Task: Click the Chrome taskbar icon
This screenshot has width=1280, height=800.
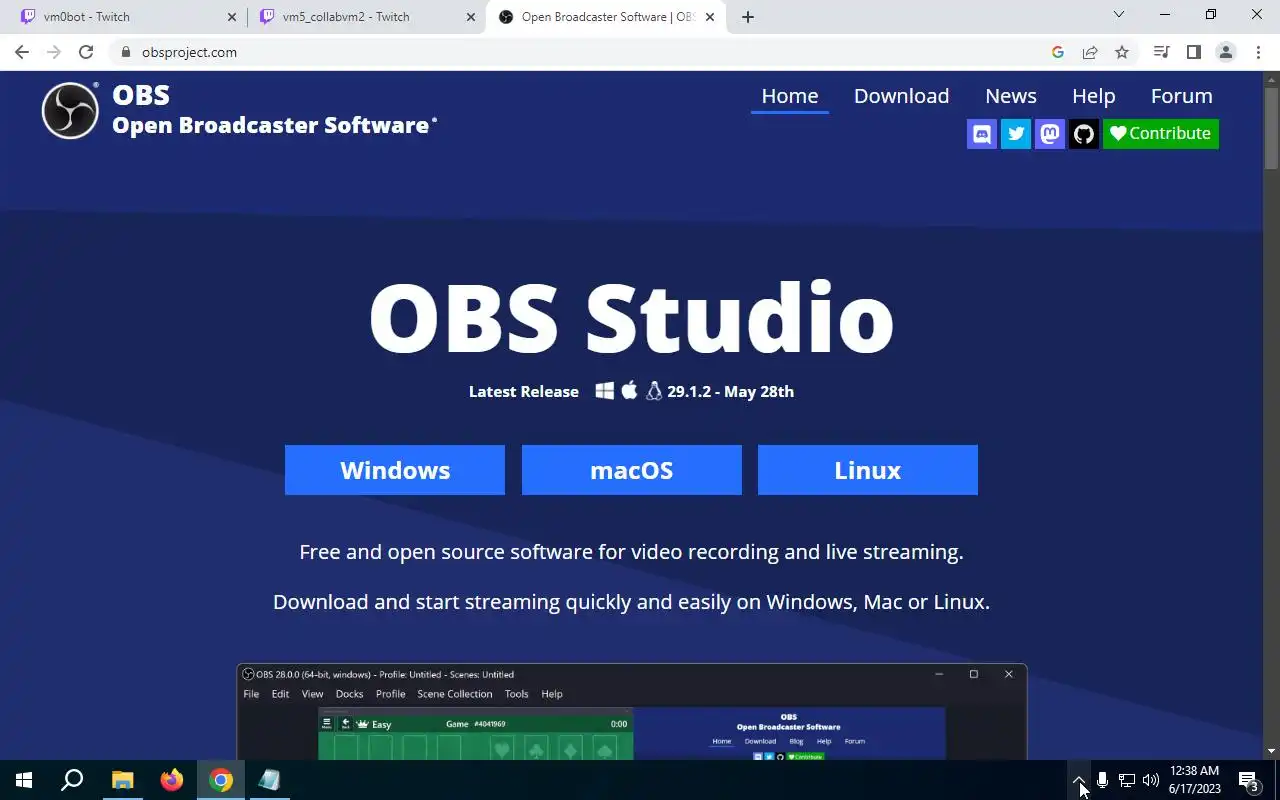Action: [x=221, y=780]
